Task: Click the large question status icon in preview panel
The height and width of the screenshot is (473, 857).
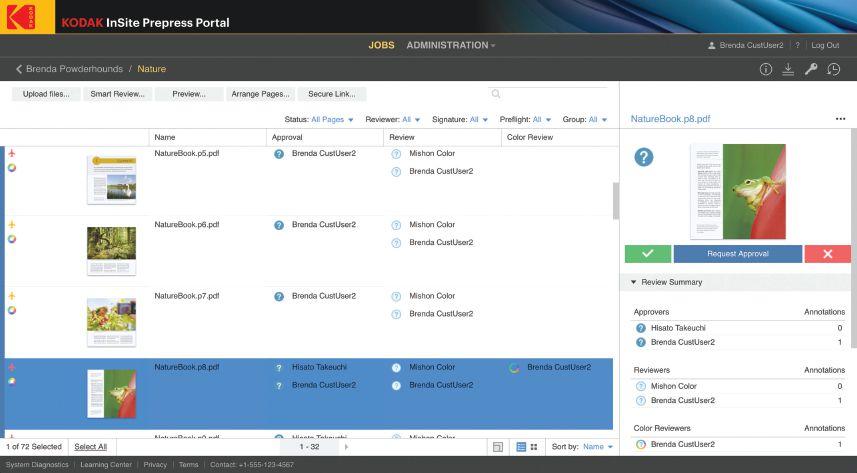Action: 644,157
